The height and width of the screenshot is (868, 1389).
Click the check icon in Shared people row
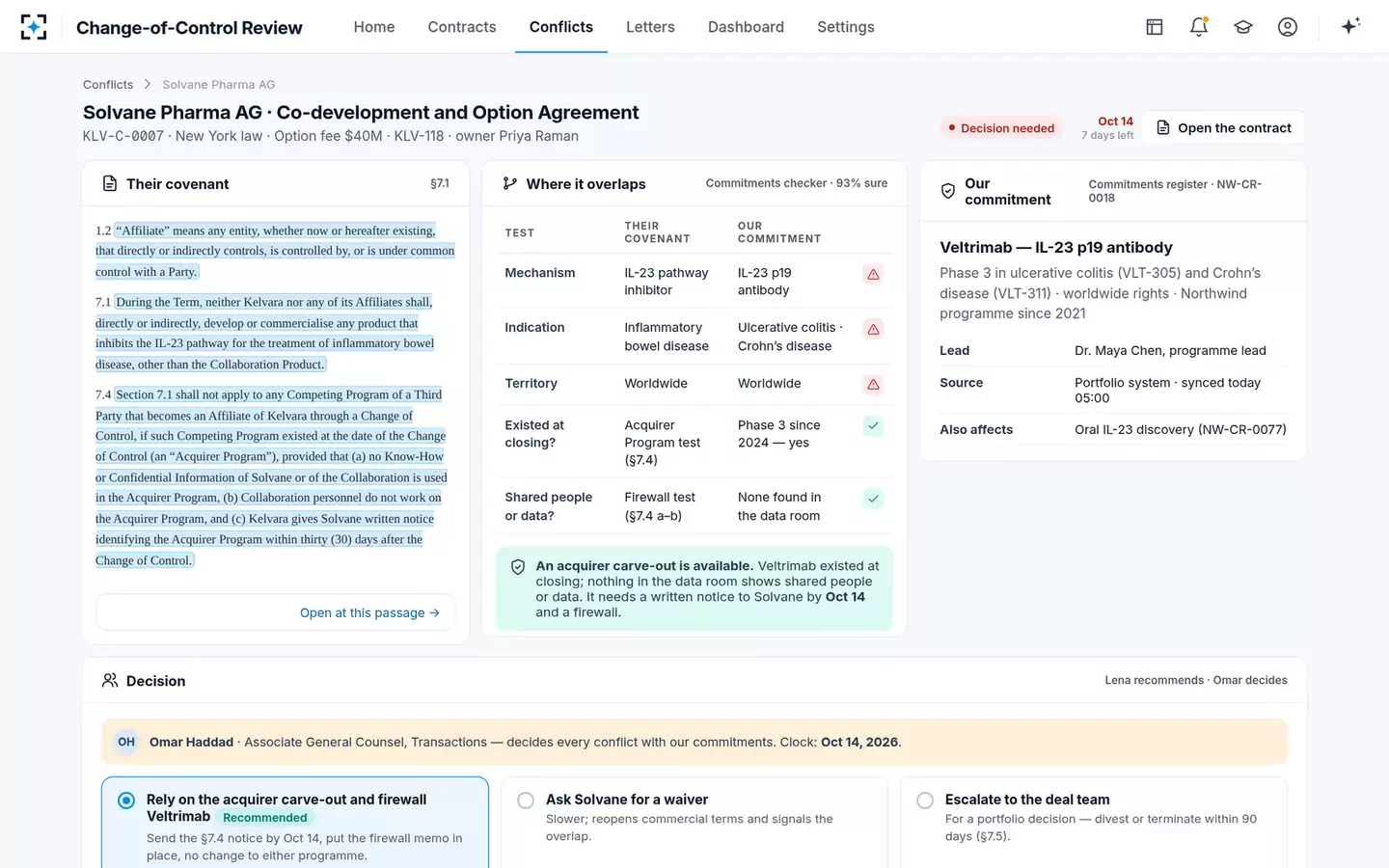point(873,499)
